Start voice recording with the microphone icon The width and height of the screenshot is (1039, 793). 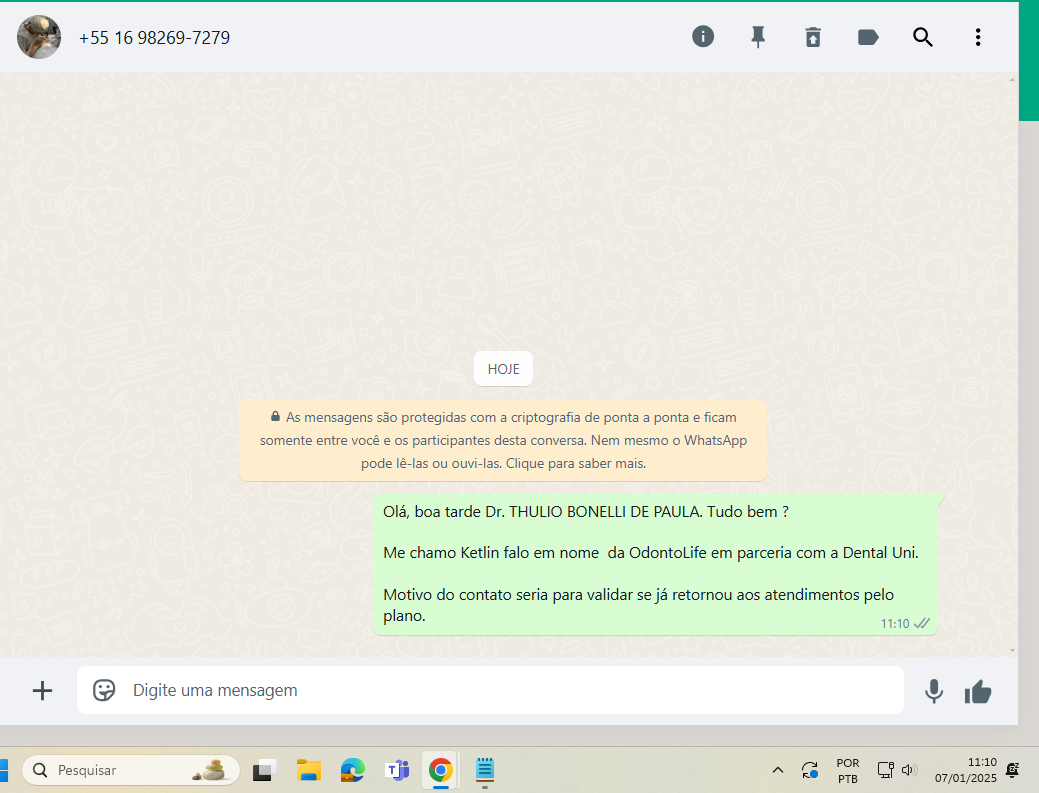pos(934,691)
